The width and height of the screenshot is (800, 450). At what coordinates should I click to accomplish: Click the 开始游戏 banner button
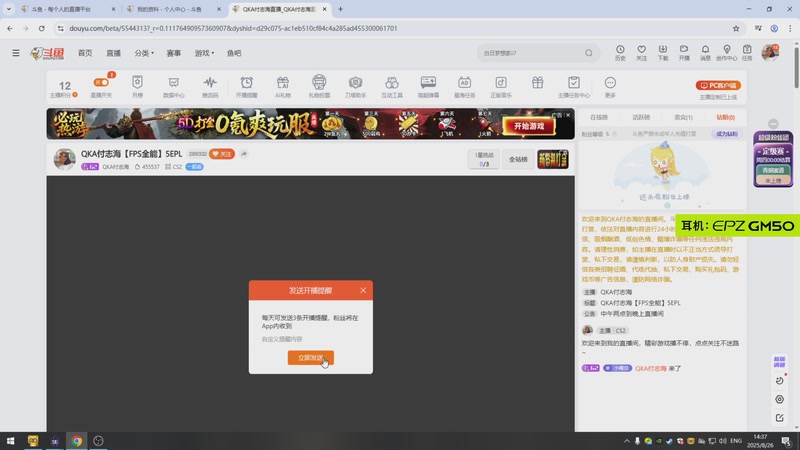(x=529, y=126)
